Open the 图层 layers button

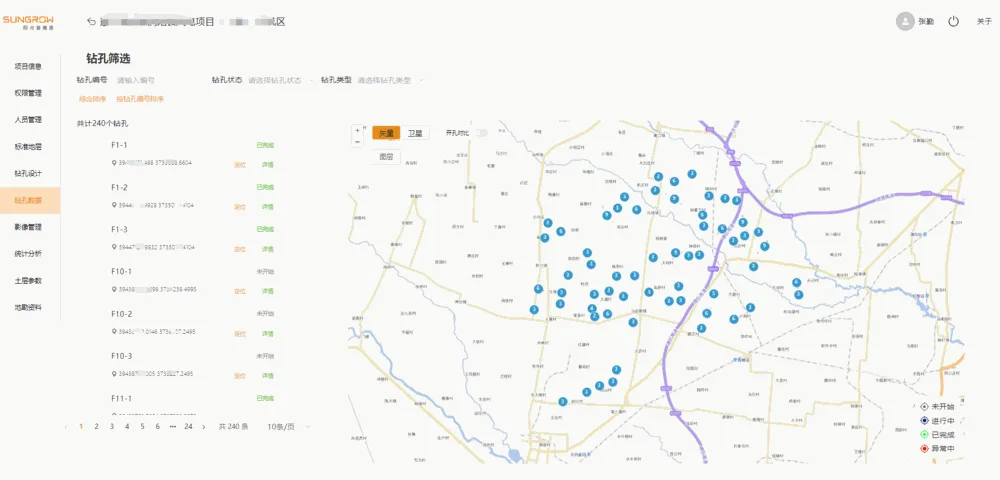pyautogui.click(x=386, y=157)
